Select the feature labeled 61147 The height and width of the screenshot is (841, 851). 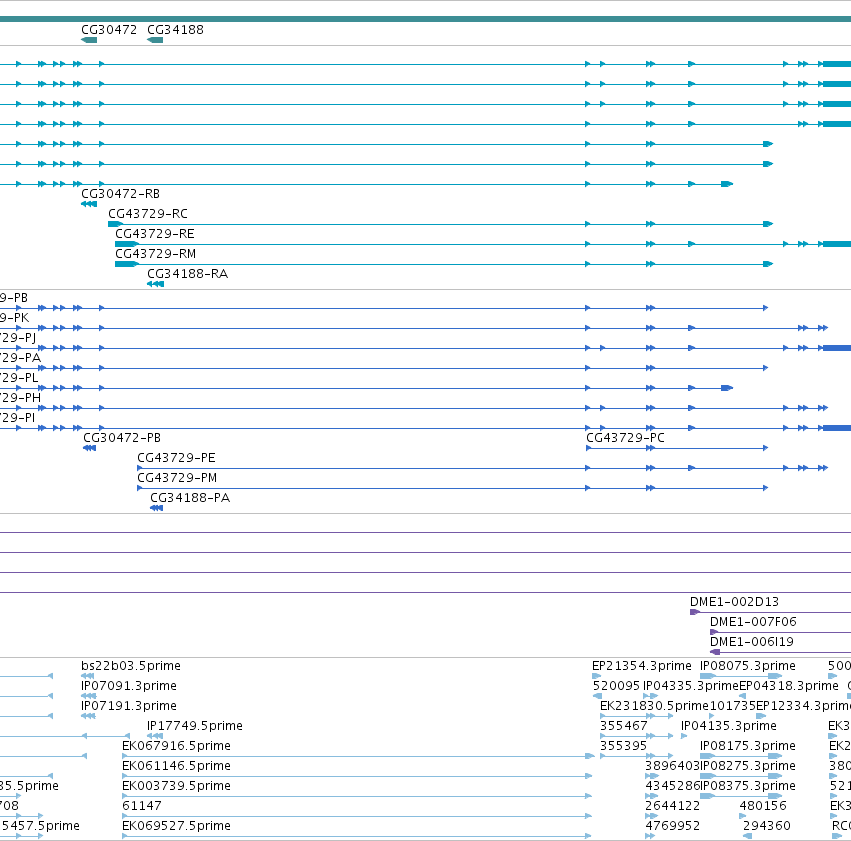pyautogui.click(x=142, y=806)
